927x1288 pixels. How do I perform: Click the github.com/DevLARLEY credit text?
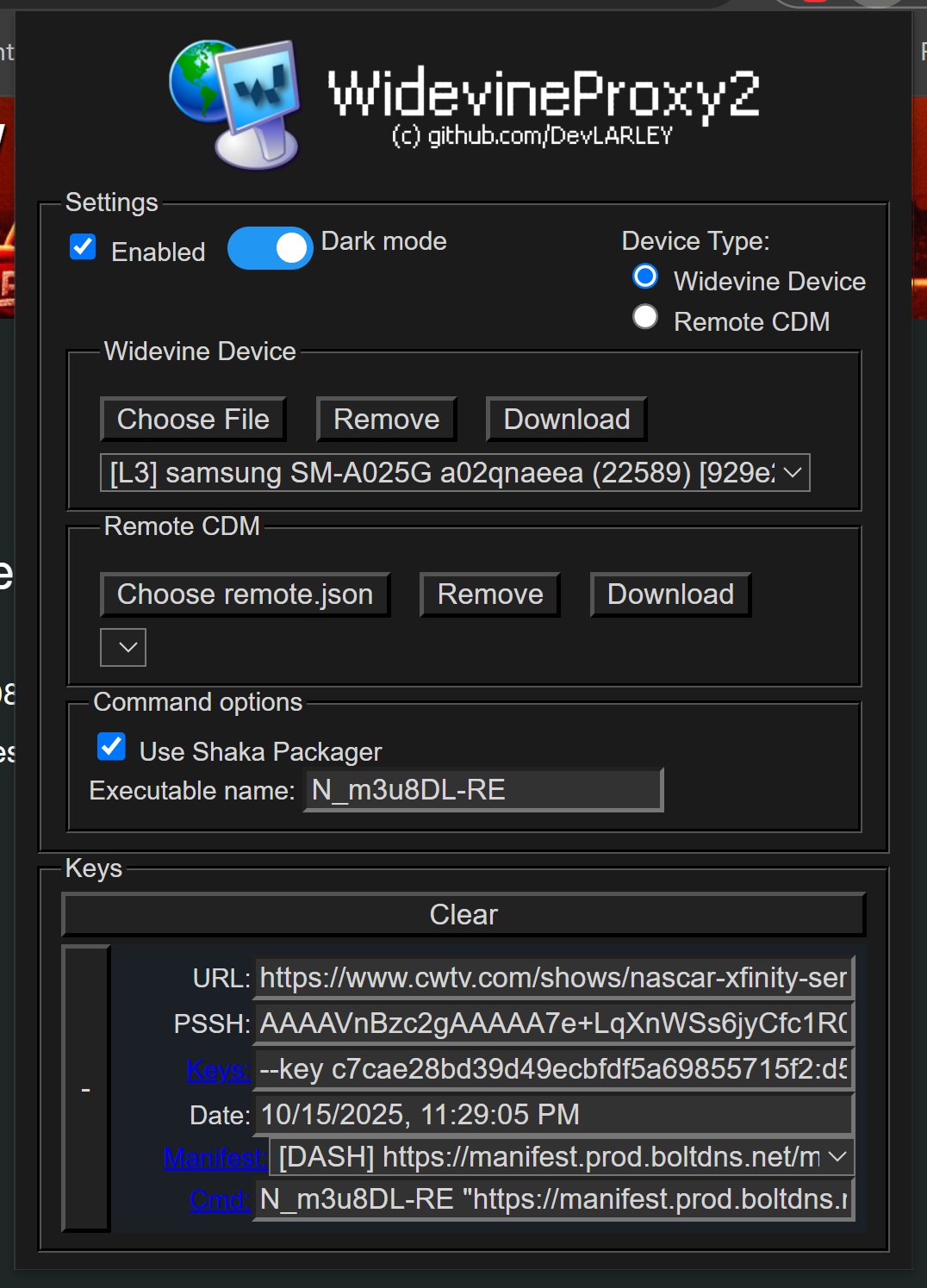pos(532,136)
